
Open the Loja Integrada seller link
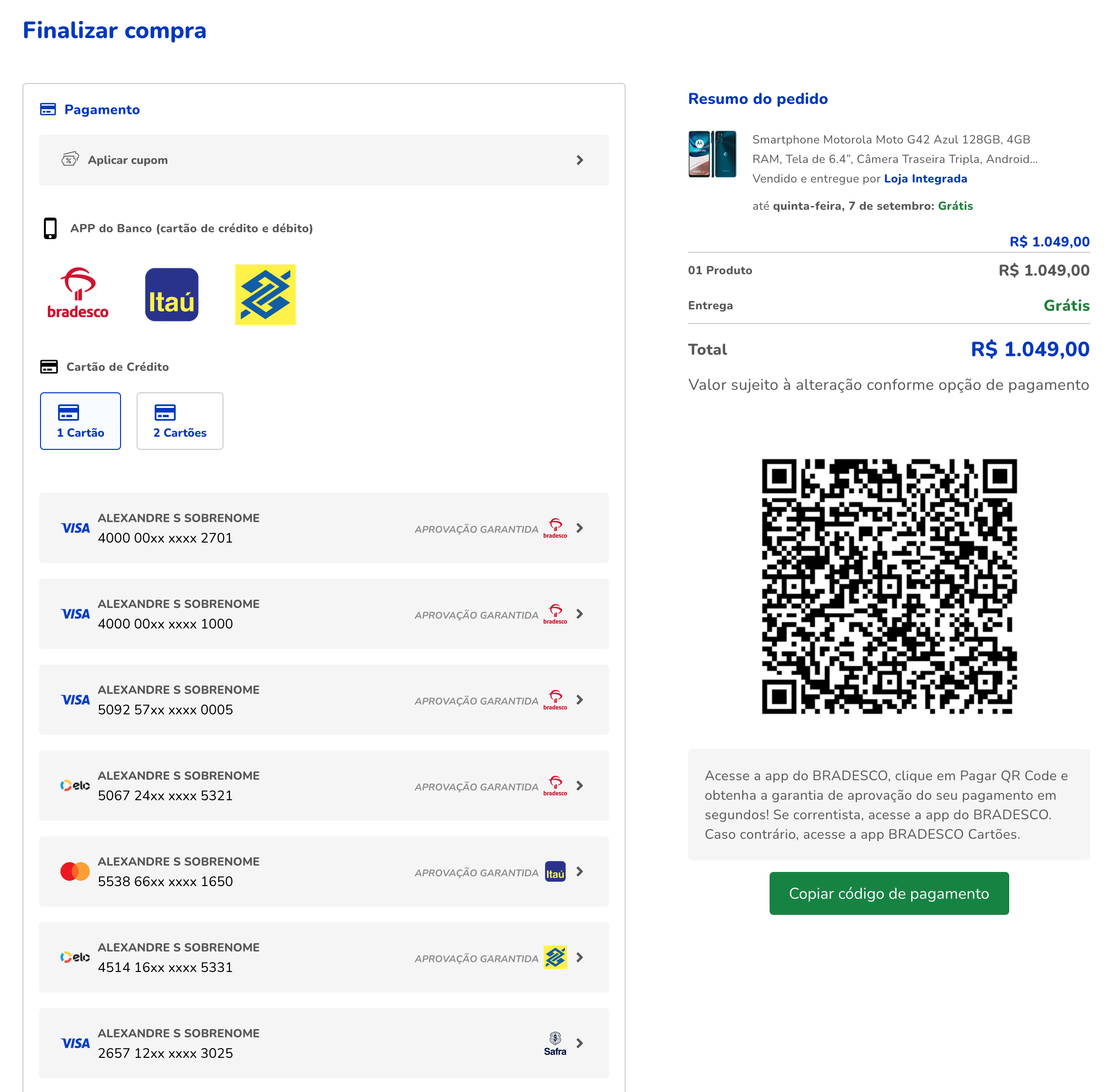coord(925,179)
